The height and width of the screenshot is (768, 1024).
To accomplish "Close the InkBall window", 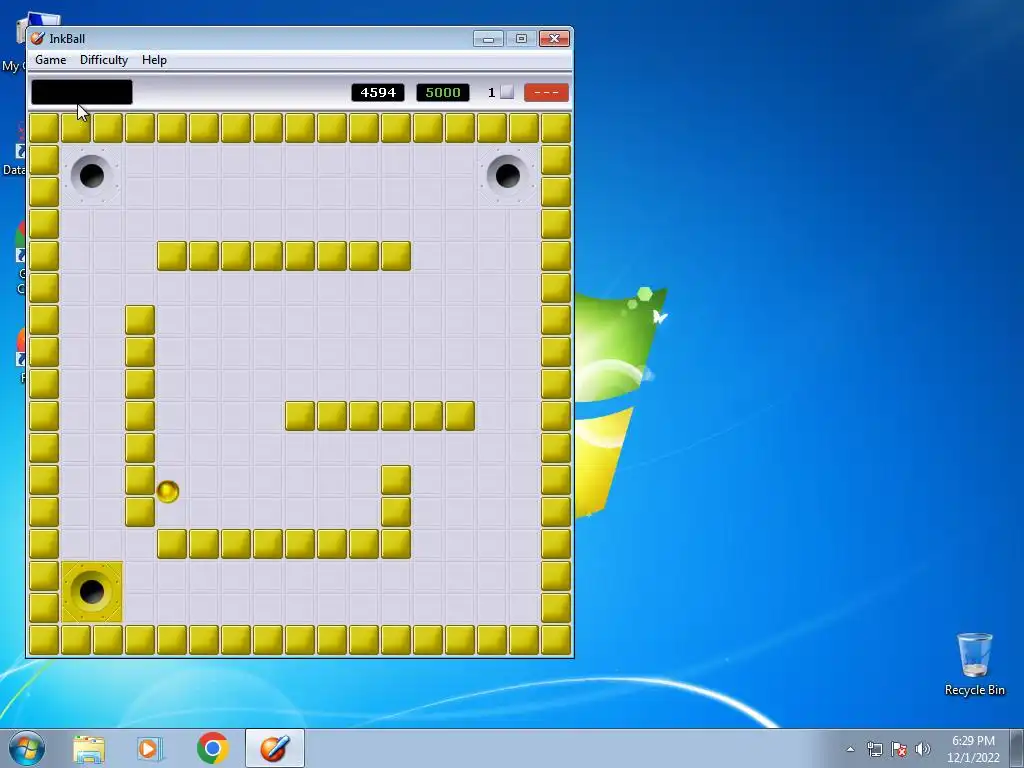I will click(x=554, y=39).
